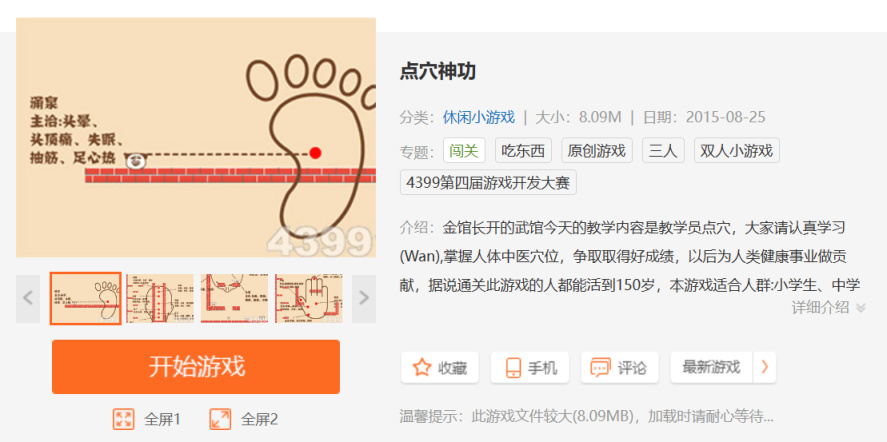Open the 双人小游戏 topic tag
The height and width of the screenshot is (442, 887).
pyautogui.click(x=737, y=151)
